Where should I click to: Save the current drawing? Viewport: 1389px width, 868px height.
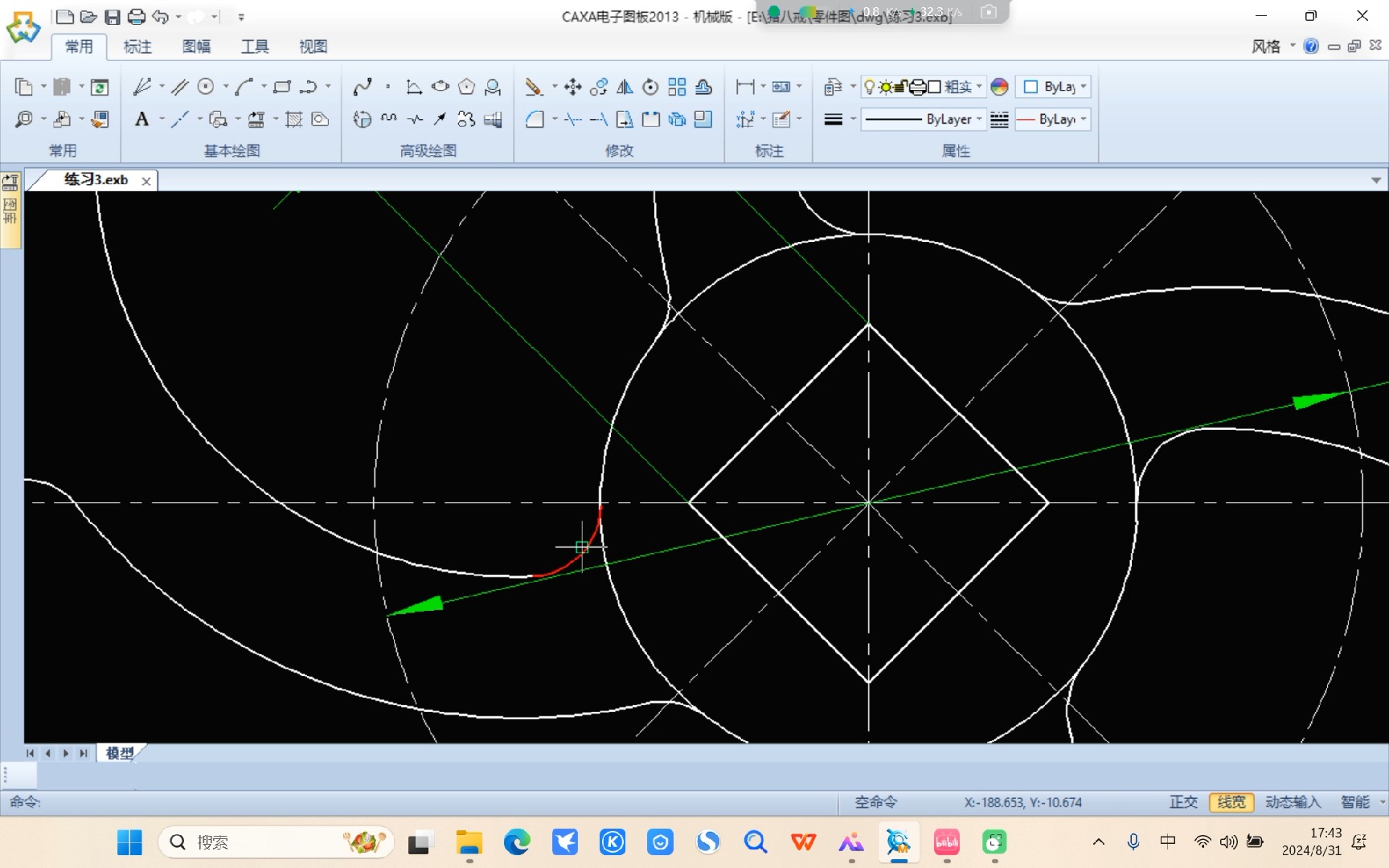coord(113,16)
